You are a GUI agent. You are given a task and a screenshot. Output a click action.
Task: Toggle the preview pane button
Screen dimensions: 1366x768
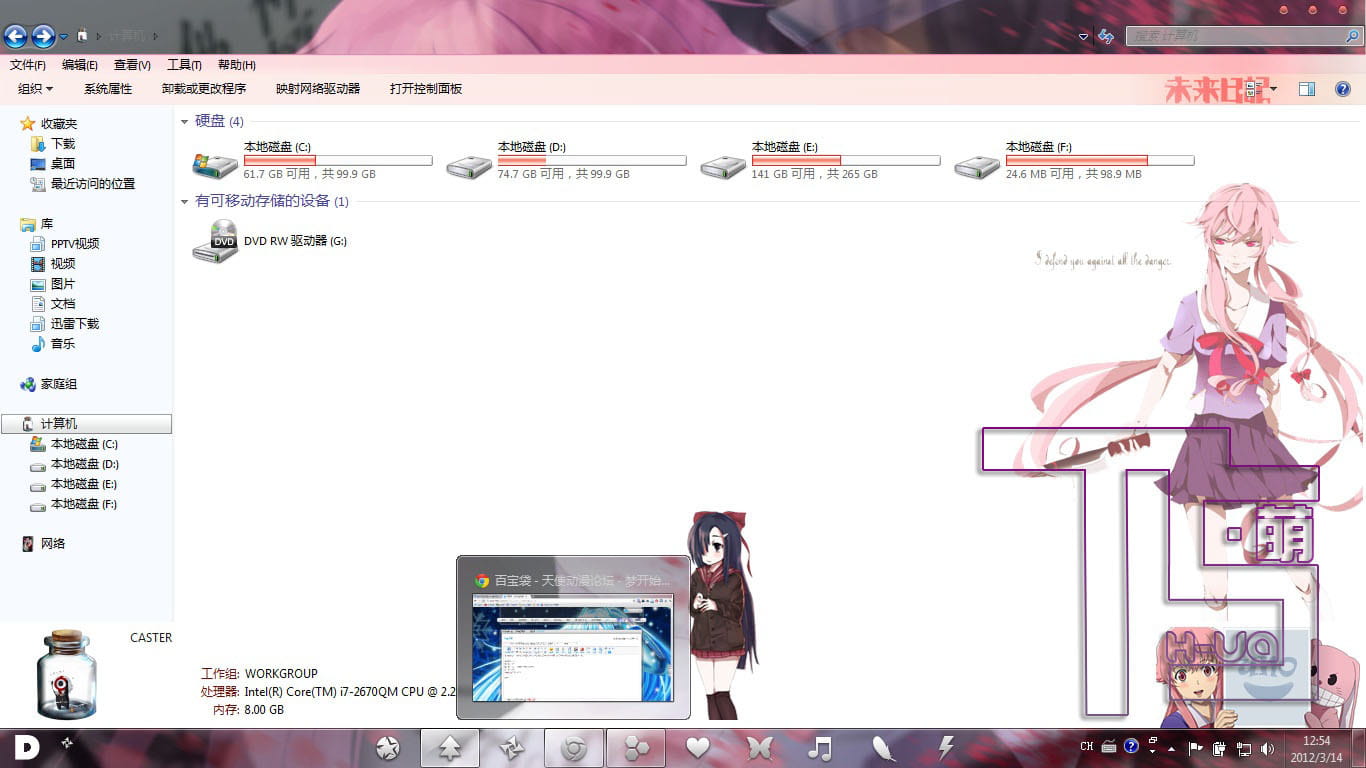click(x=1306, y=89)
